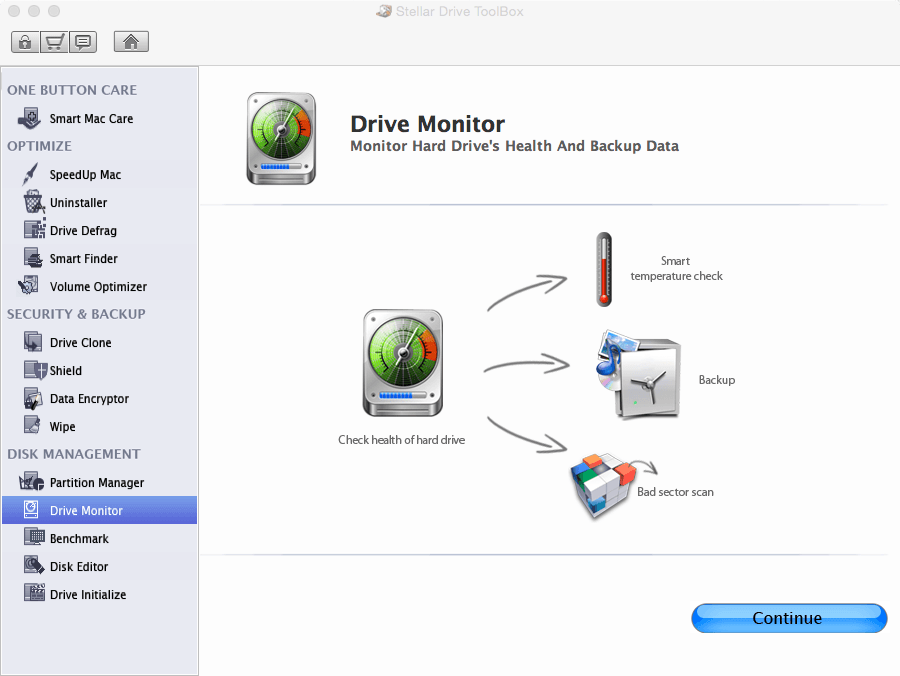Click the 'Backup' label text

tap(716, 380)
